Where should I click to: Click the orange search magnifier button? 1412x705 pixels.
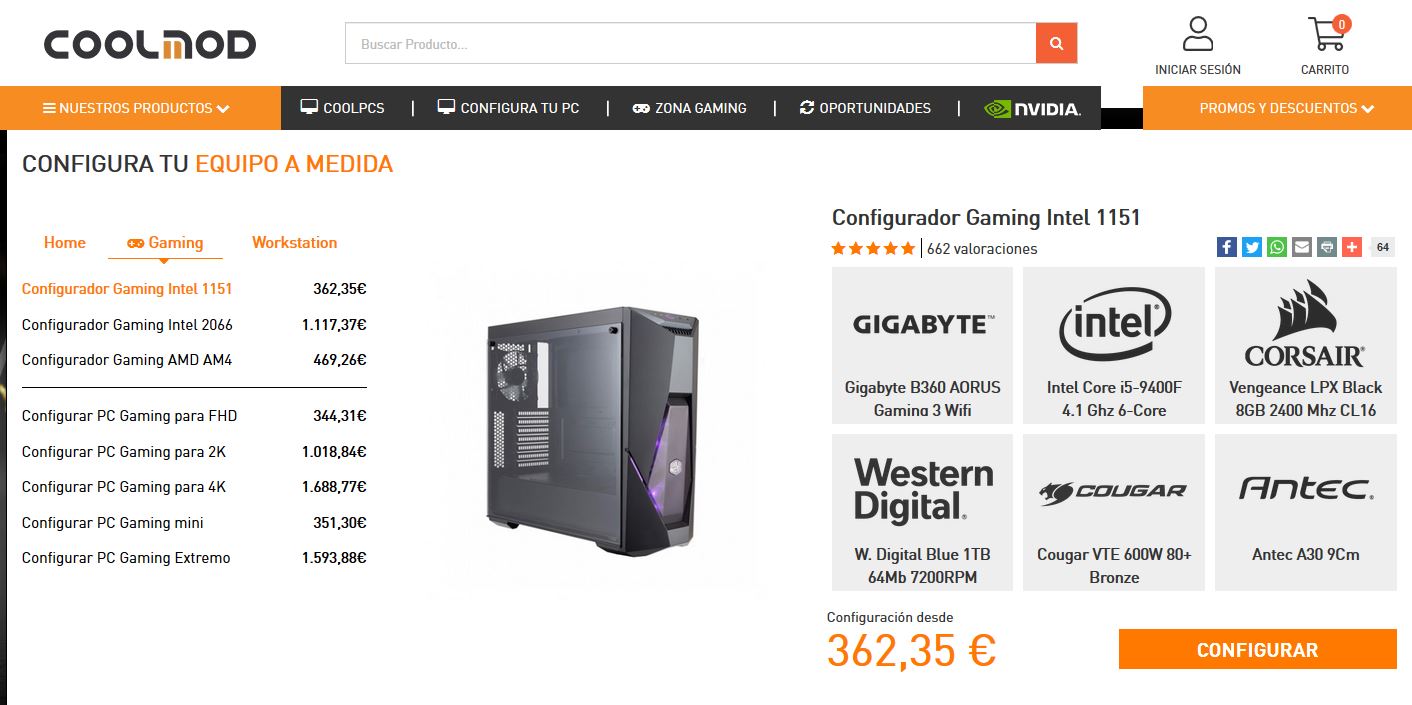pos(1056,43)
